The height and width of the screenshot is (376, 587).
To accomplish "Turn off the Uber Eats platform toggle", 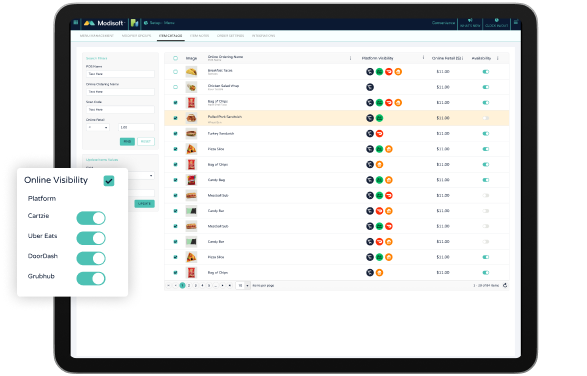I will tap(91, 238).
